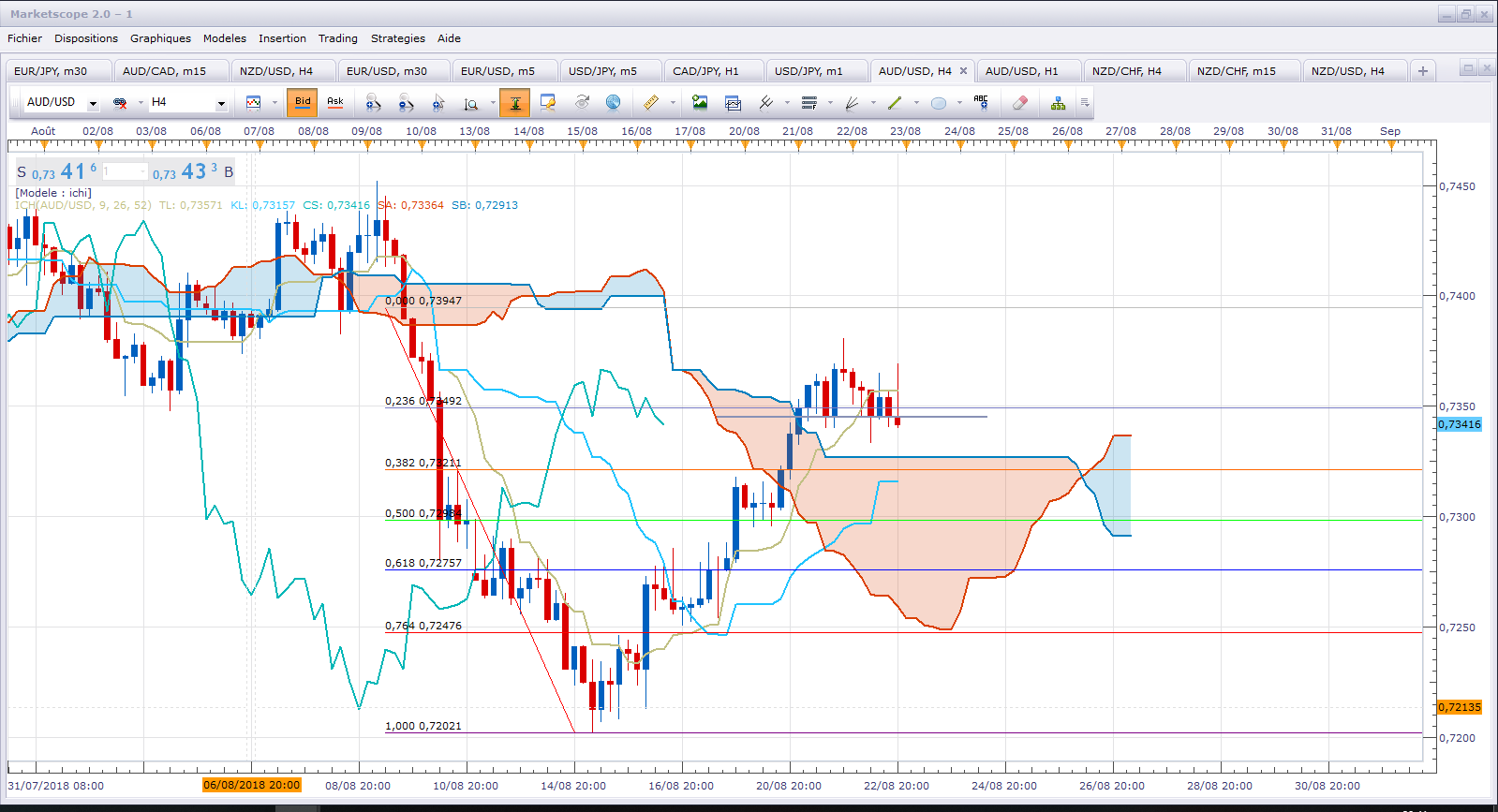Image resolution: width=1498 pixels, height=812 pixels.
Task: Switch to the EUR/USD, m30 tab
Action: (393, 71)
